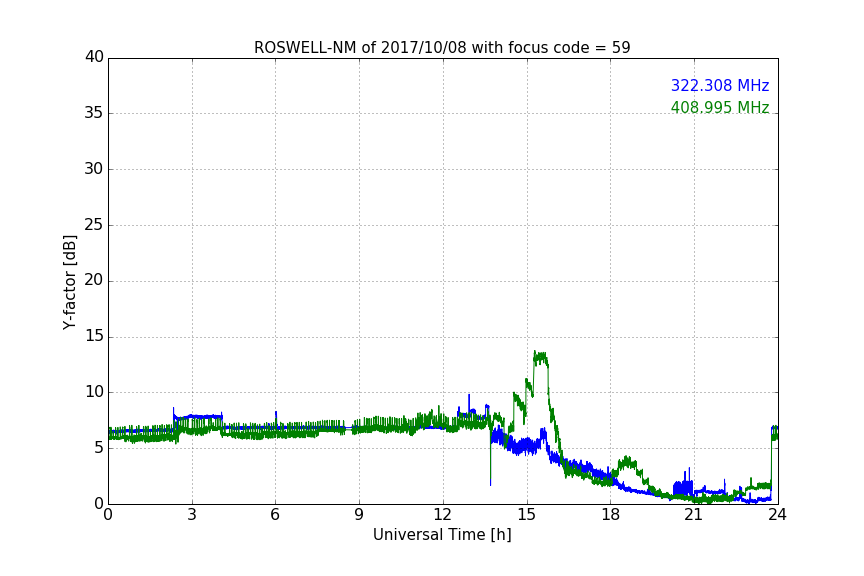Click the y-axis tick value 30

click(x=94, y=169)
